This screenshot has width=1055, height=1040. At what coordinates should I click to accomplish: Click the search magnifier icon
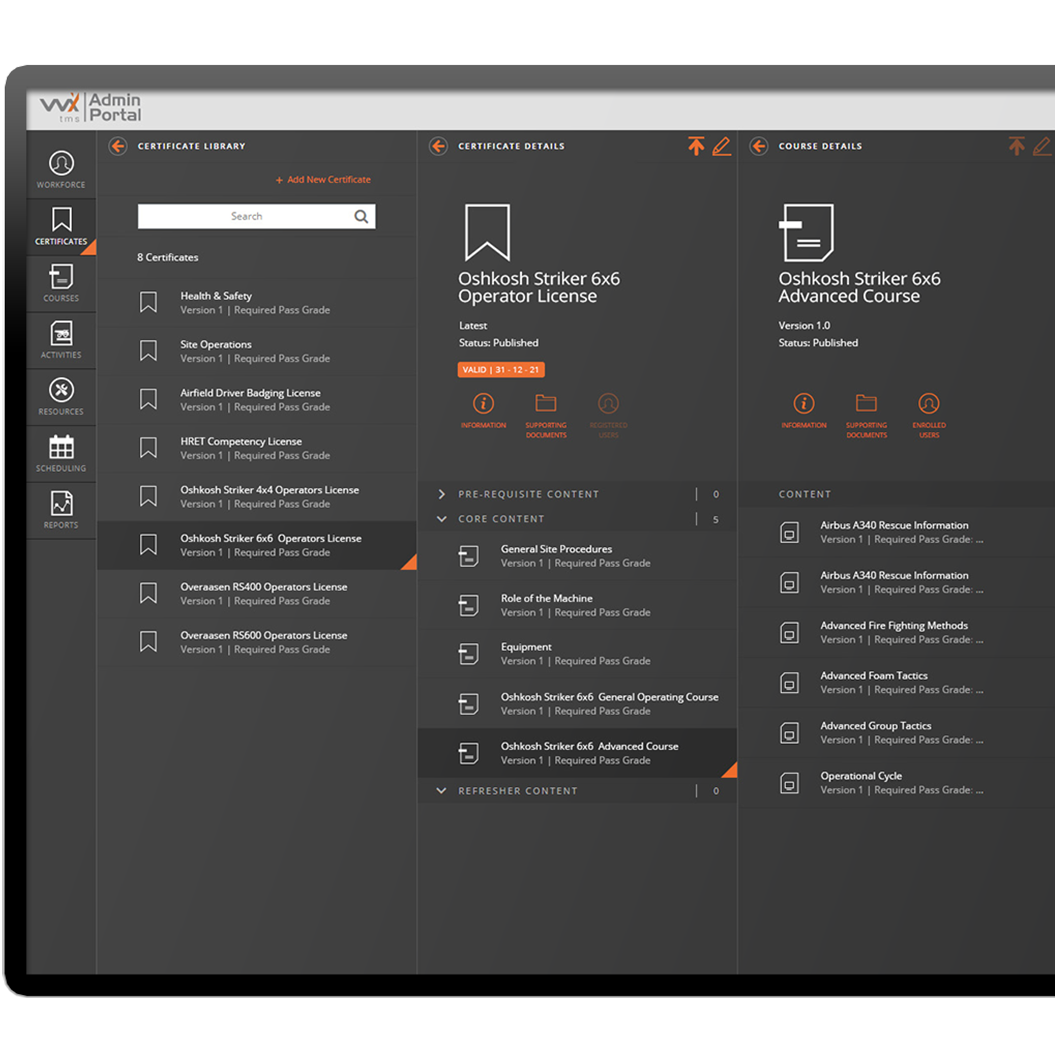pos(361,217)
